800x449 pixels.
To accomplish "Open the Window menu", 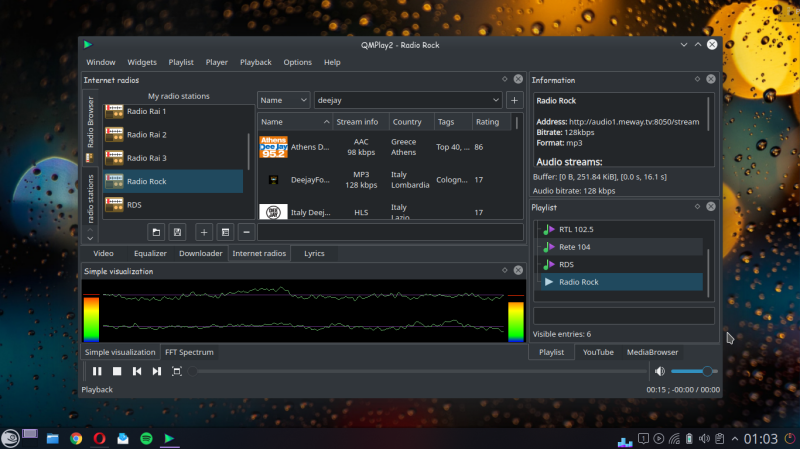I will pyautogui.click(x=101, y=62).
